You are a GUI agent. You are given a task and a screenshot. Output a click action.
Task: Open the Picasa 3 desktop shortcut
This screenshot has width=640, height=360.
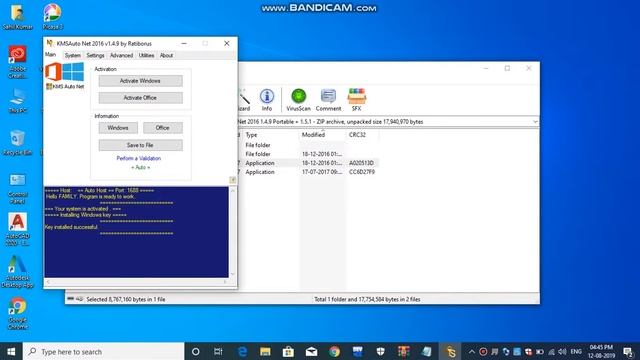point(53,16)
